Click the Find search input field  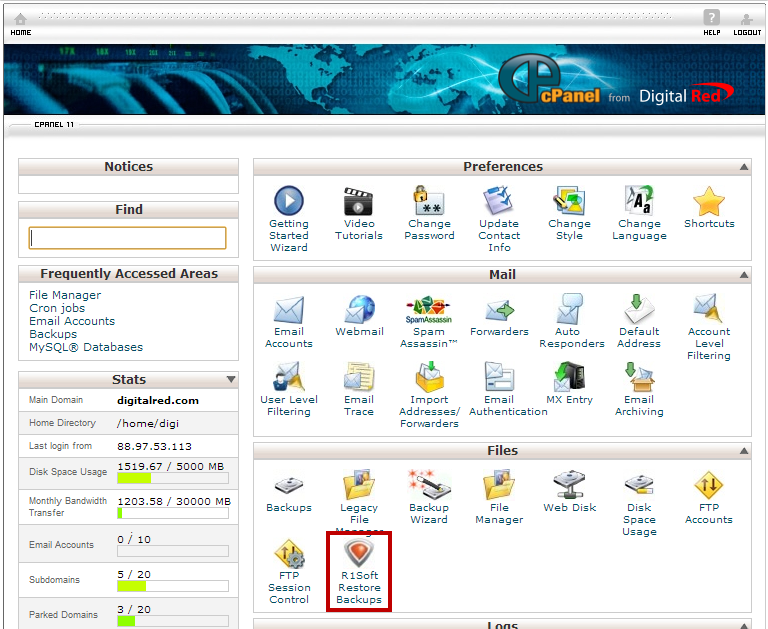[x=127, y=238]
